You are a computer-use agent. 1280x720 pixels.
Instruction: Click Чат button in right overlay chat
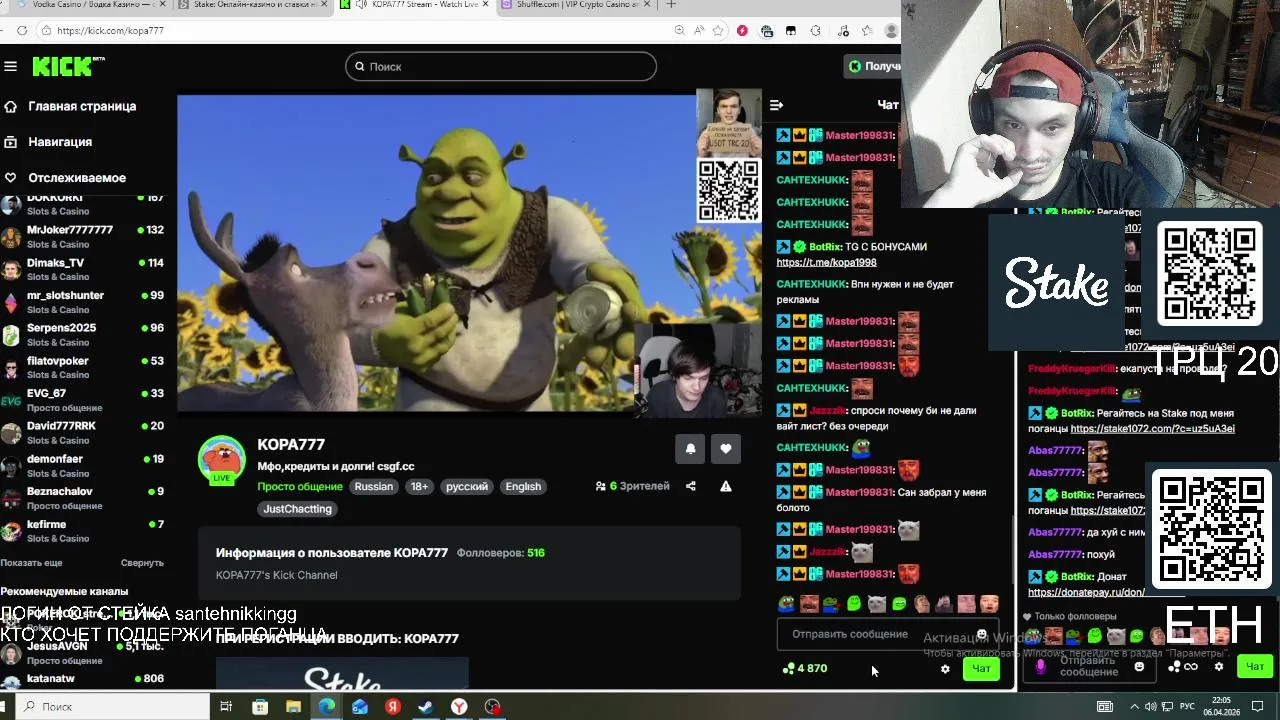[x=1255, y=667]
